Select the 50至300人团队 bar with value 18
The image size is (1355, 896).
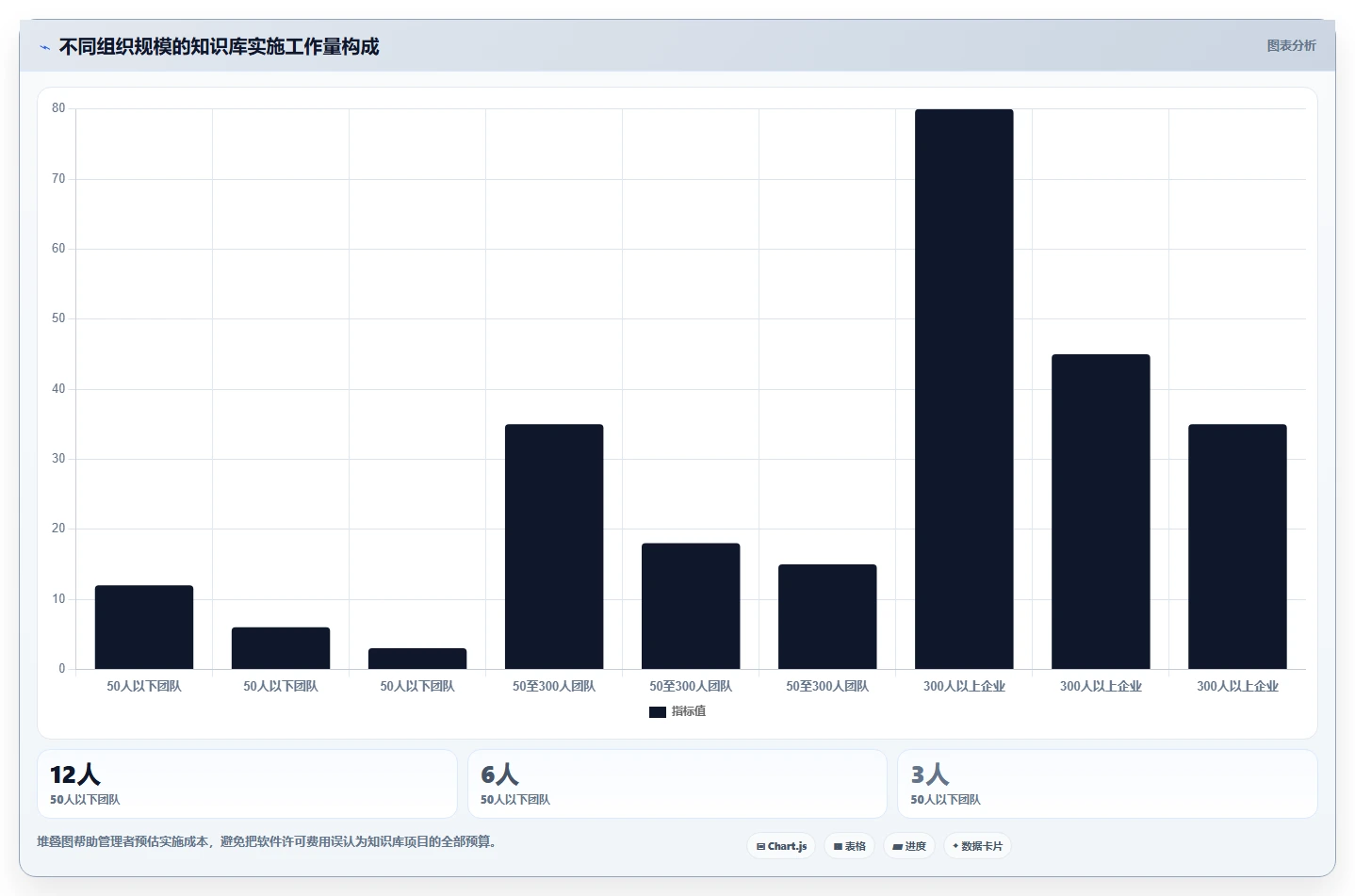691,606
